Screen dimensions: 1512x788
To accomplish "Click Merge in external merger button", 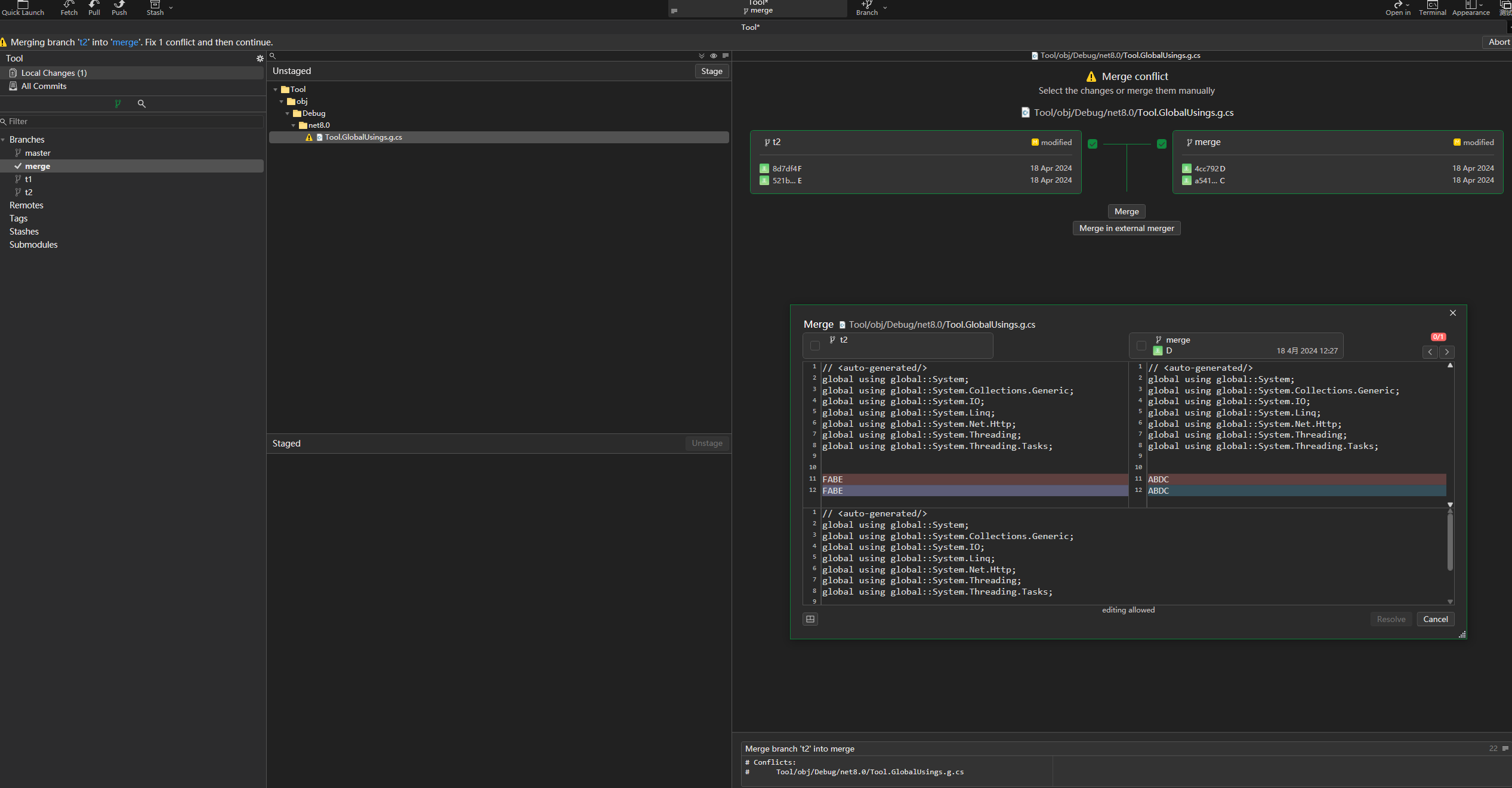I will [x=1126, y=228].
